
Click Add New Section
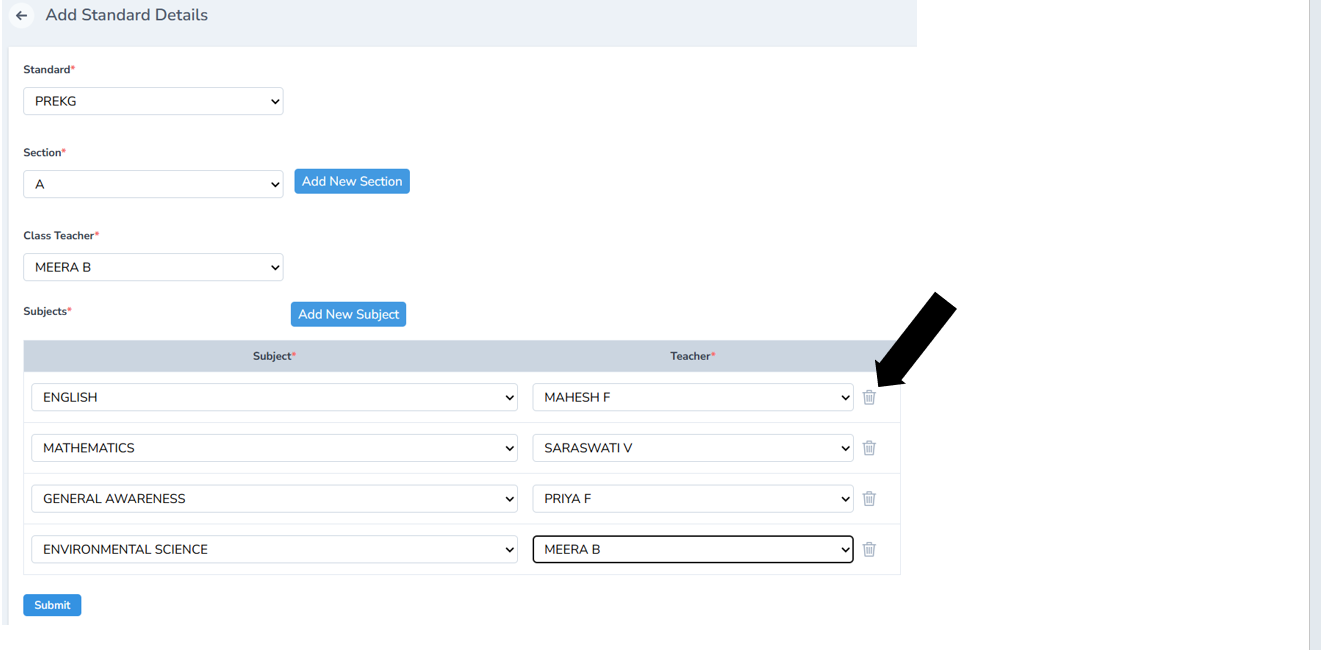[352, 181]
